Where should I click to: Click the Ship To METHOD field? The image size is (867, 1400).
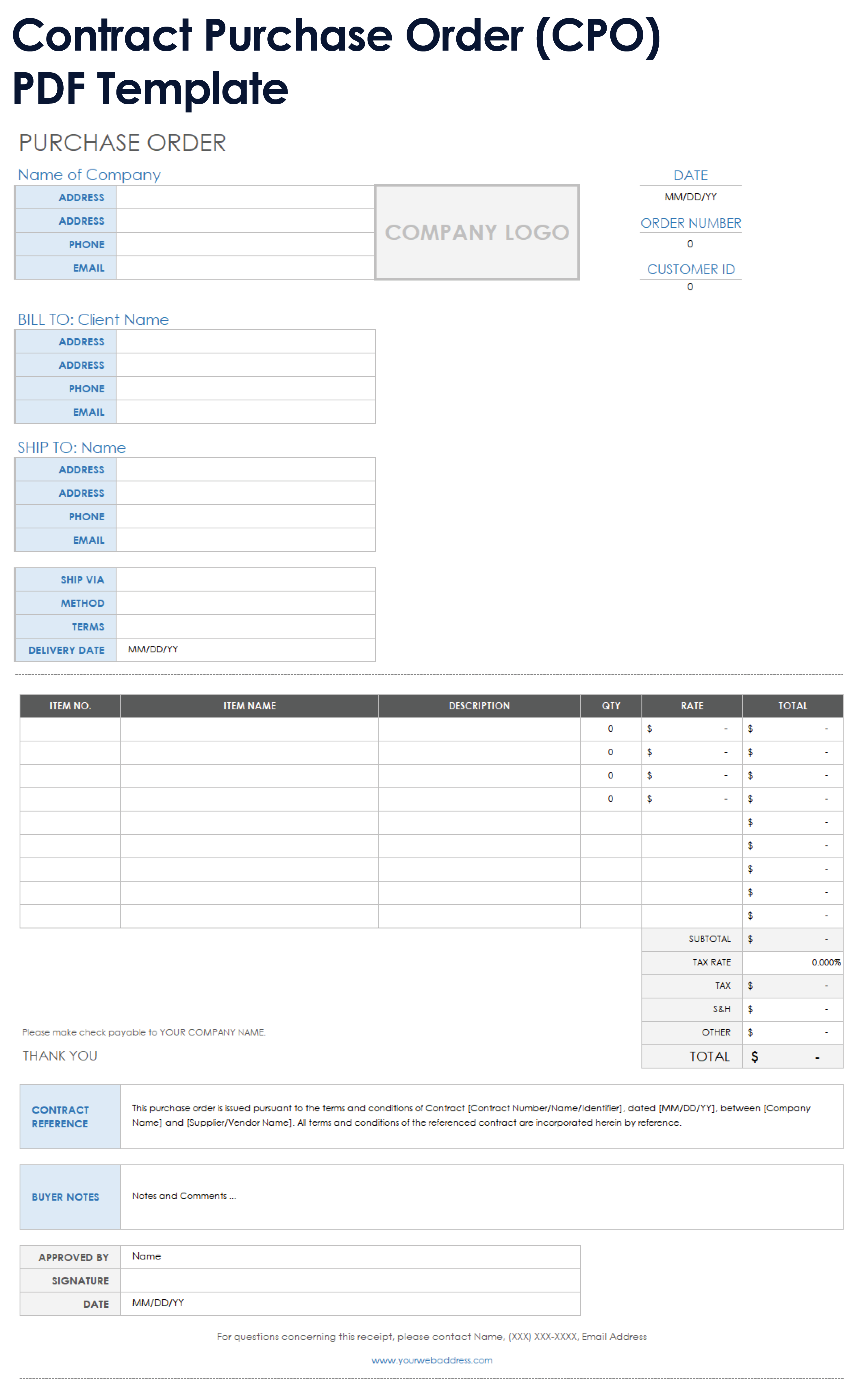tap(245, 603)
